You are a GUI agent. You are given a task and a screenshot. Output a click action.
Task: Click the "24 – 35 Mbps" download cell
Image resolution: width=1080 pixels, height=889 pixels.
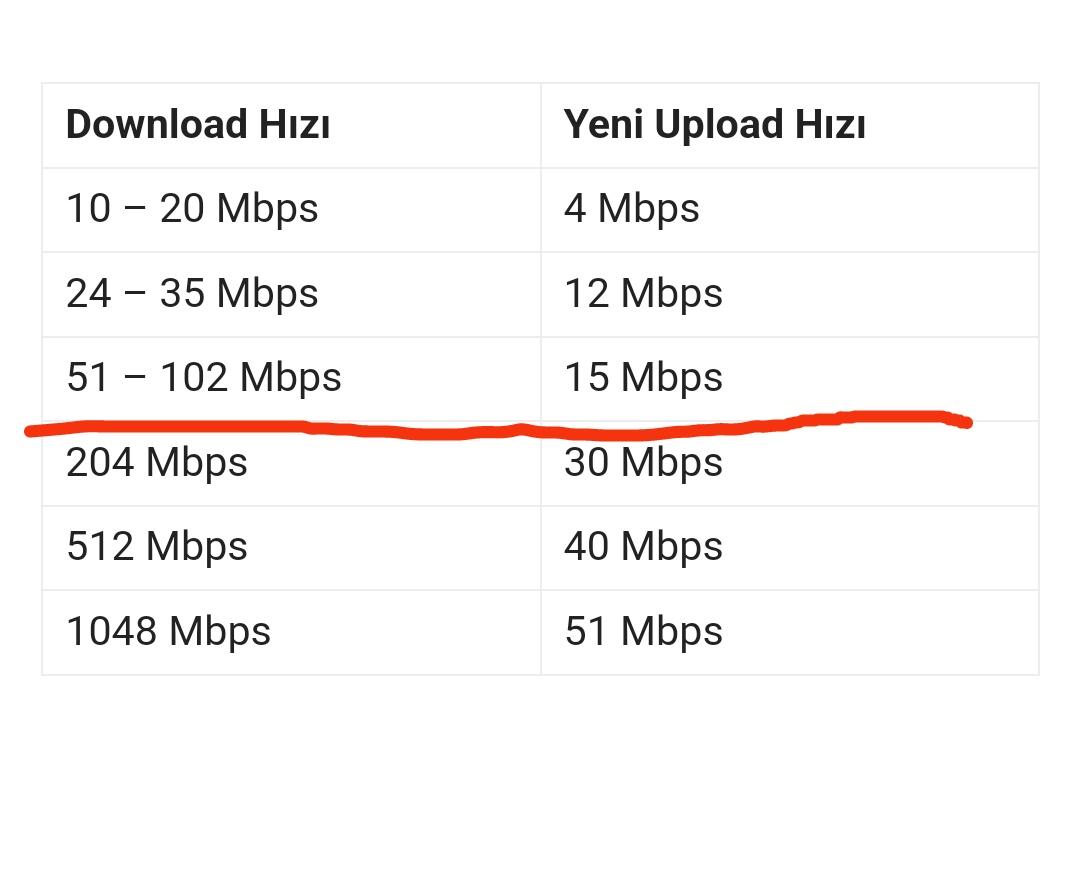[x=192, y=294]
